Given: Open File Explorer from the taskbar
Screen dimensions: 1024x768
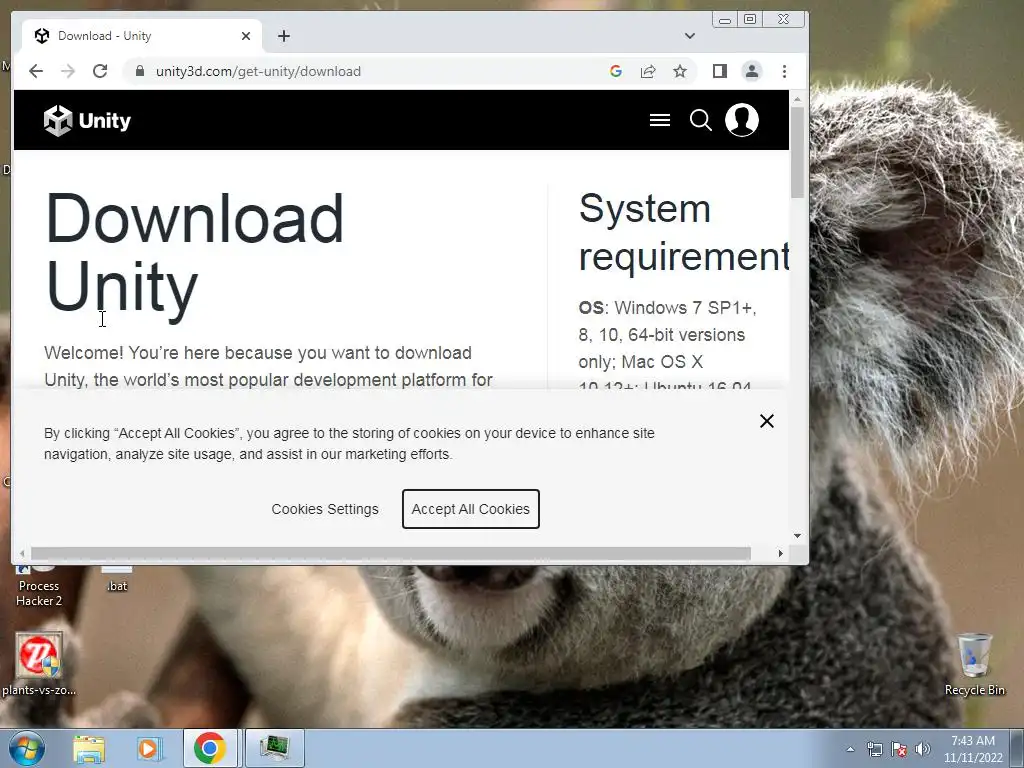Looking at the screenshot, I should point(89,748).
